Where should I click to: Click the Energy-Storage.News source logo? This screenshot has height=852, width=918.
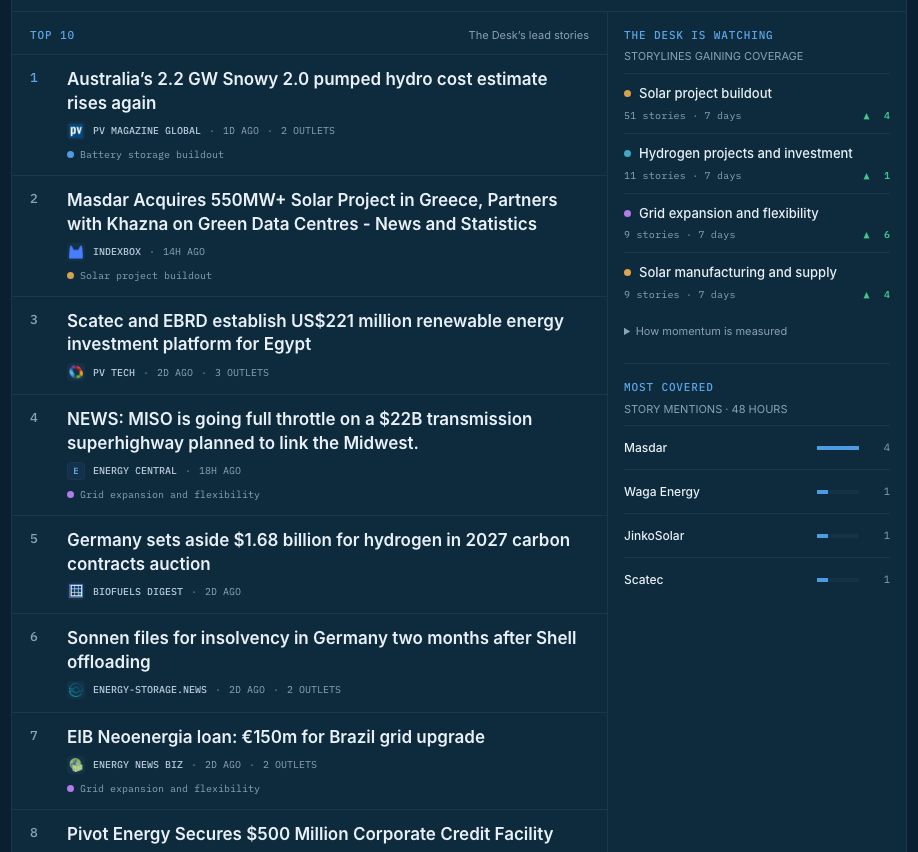(76, 690)
